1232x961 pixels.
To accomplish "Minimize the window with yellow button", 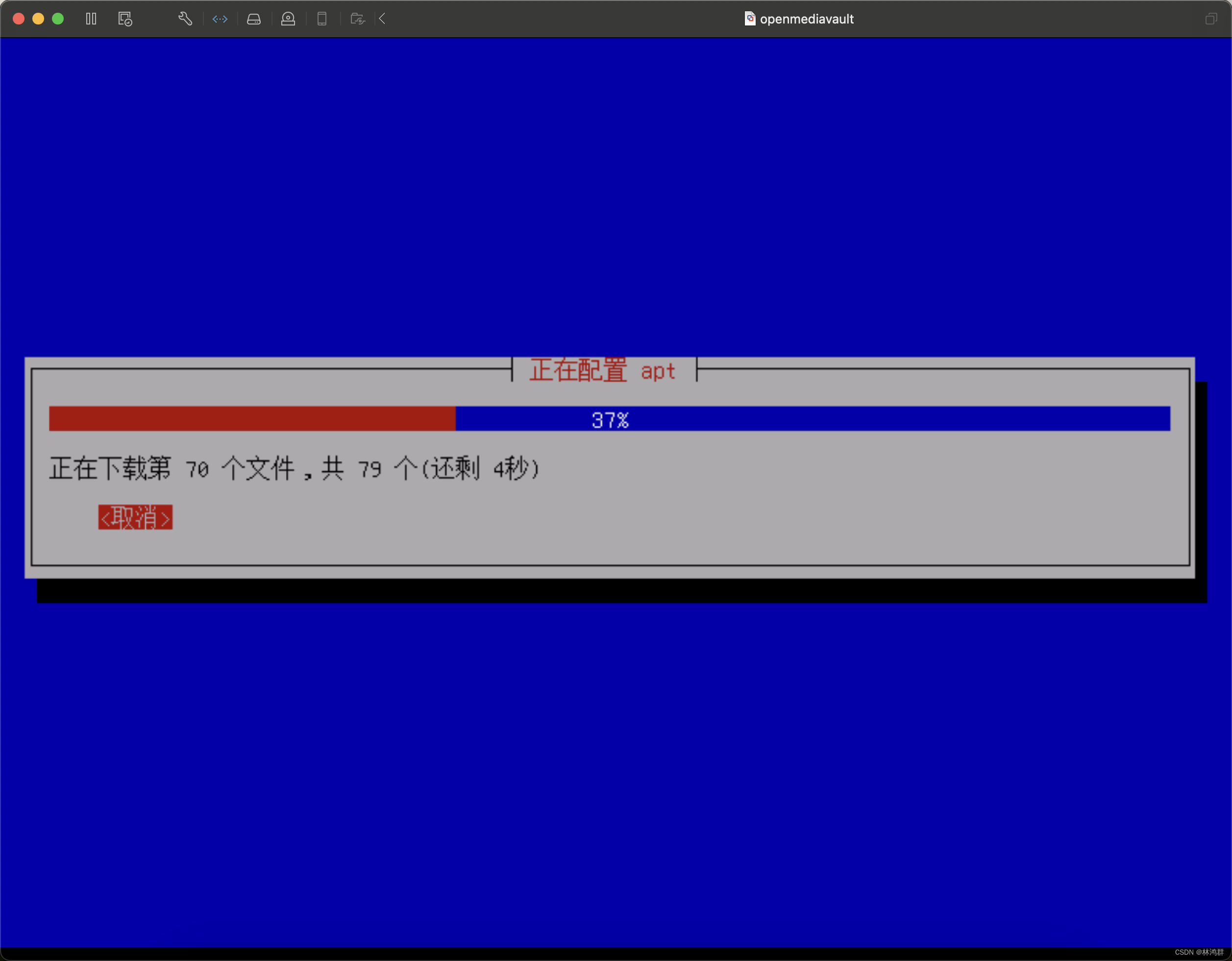I will [38, 19].
